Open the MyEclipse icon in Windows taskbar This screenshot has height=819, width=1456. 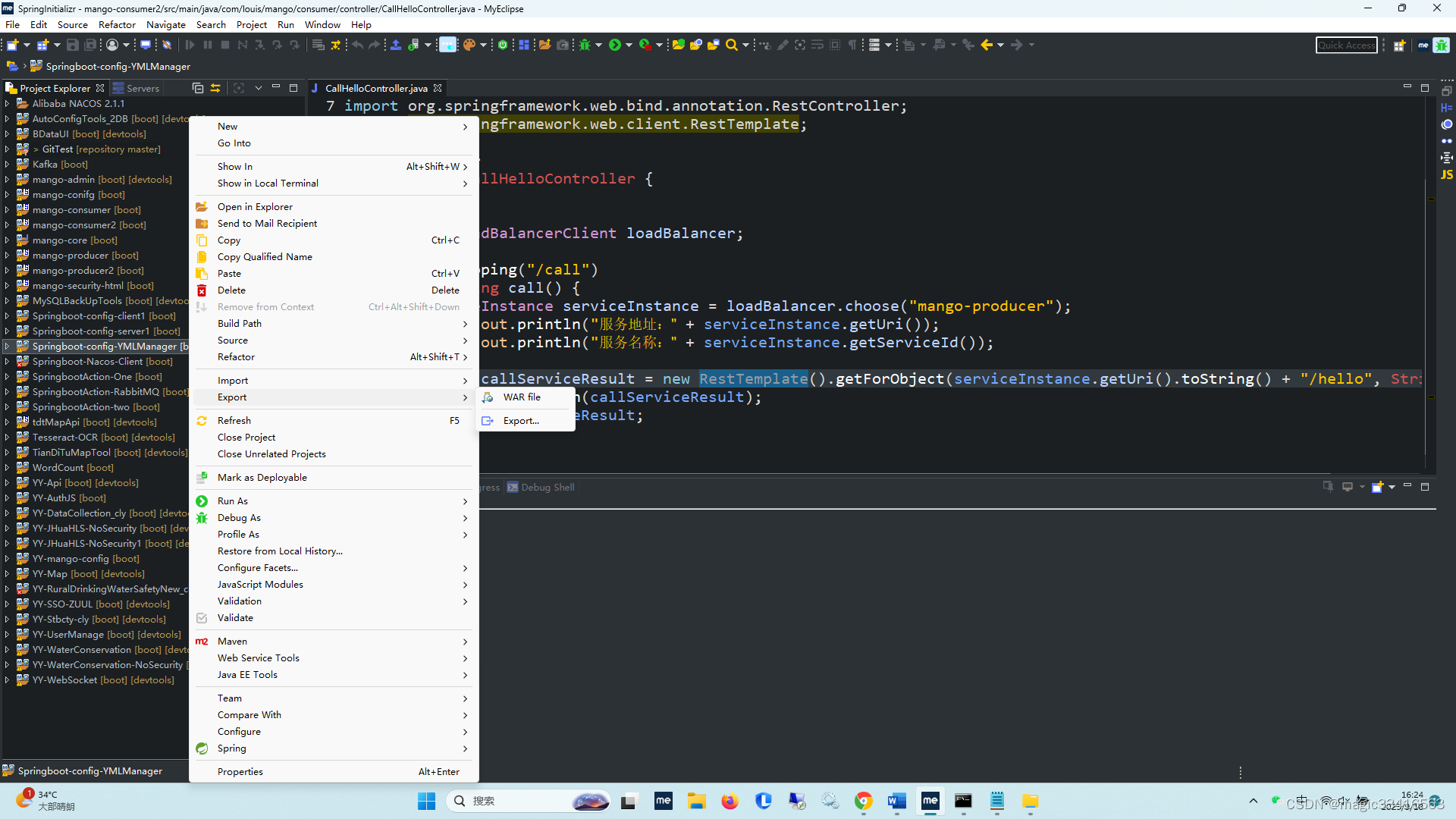930,801
